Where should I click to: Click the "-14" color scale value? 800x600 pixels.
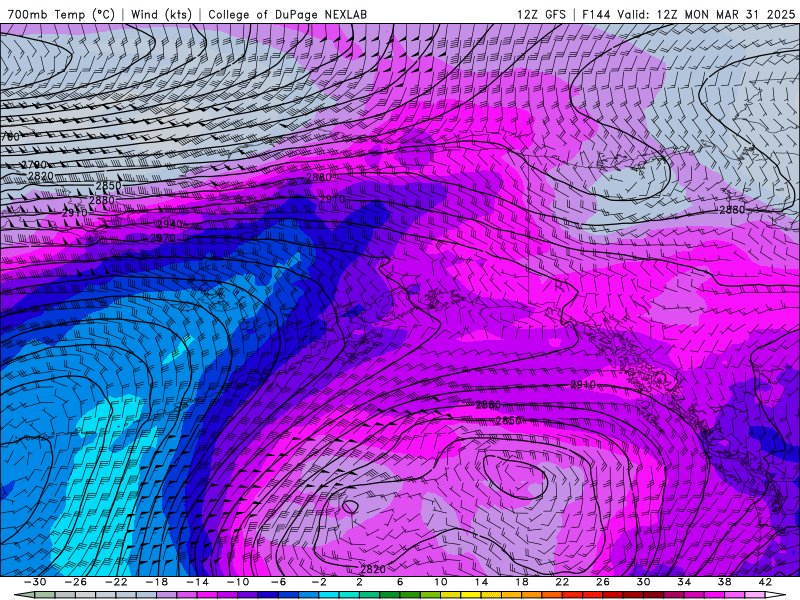coord(197,582)
